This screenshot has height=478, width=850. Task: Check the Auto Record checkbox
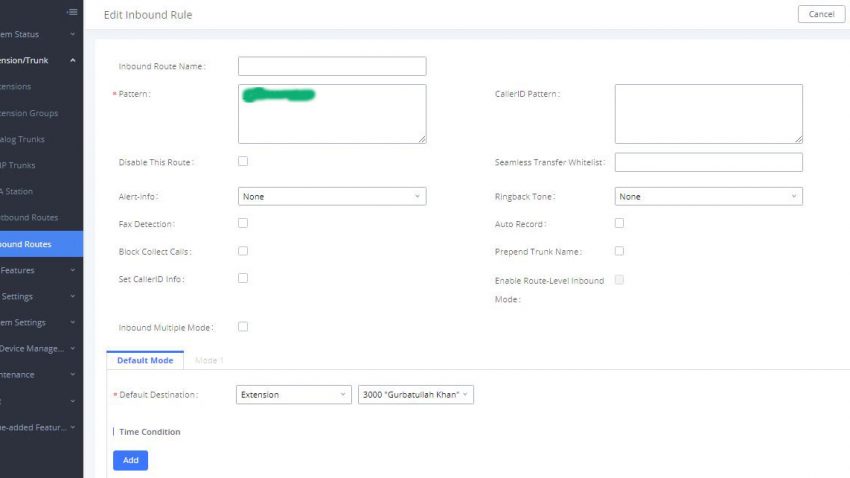[619, 223]
